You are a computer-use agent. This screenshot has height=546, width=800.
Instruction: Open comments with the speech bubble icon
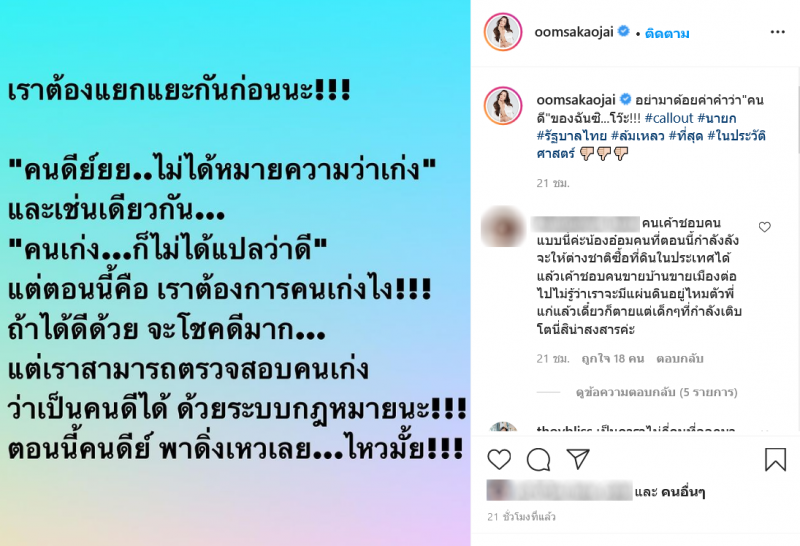coord(538,459)
